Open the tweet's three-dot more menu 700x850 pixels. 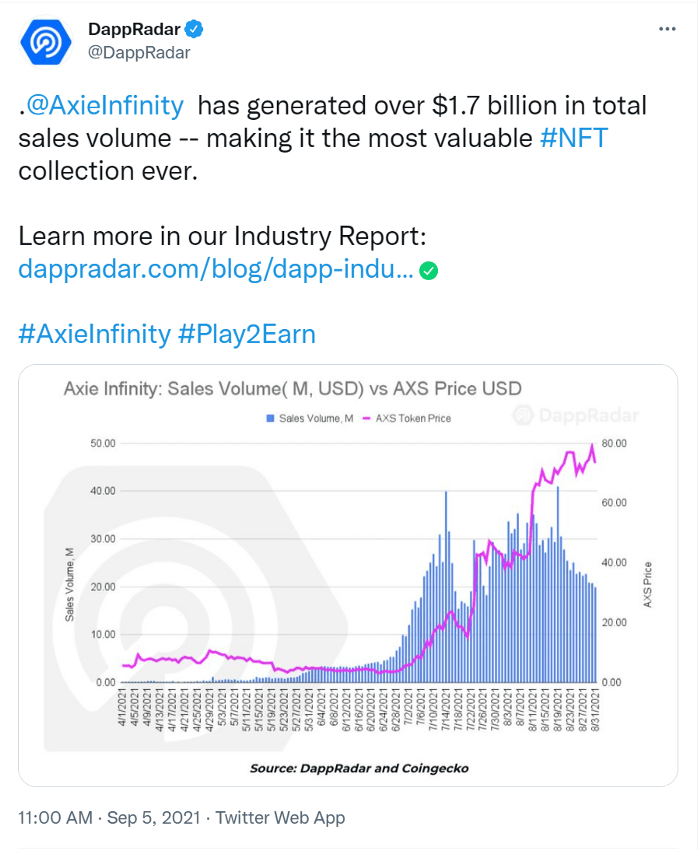[x=668, y=29]
